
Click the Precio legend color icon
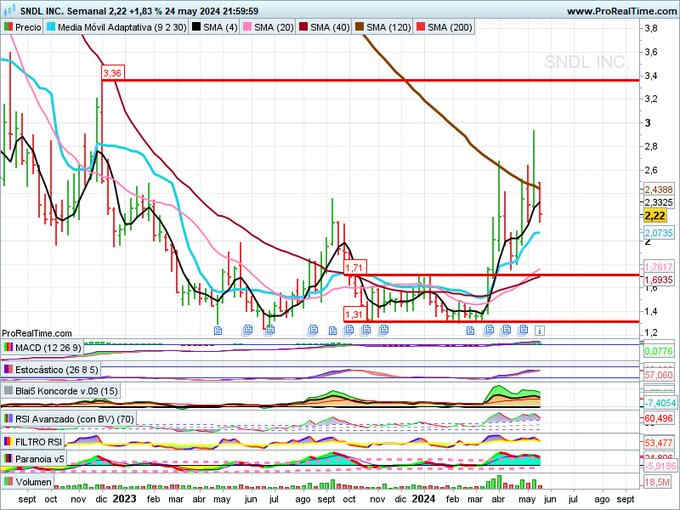[x=8, y=27]
